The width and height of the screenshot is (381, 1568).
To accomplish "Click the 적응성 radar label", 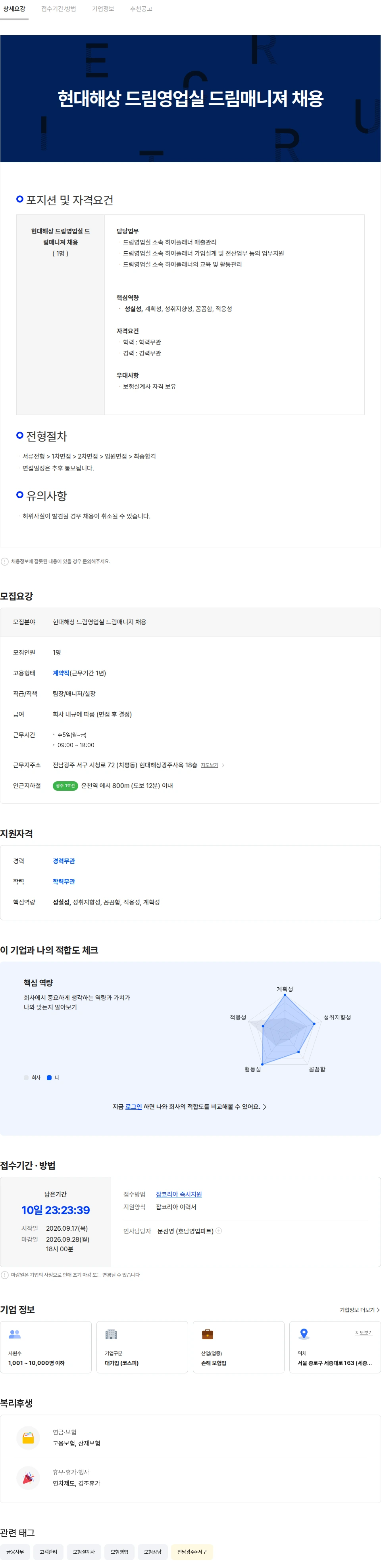I will [x=238, y=1017].
